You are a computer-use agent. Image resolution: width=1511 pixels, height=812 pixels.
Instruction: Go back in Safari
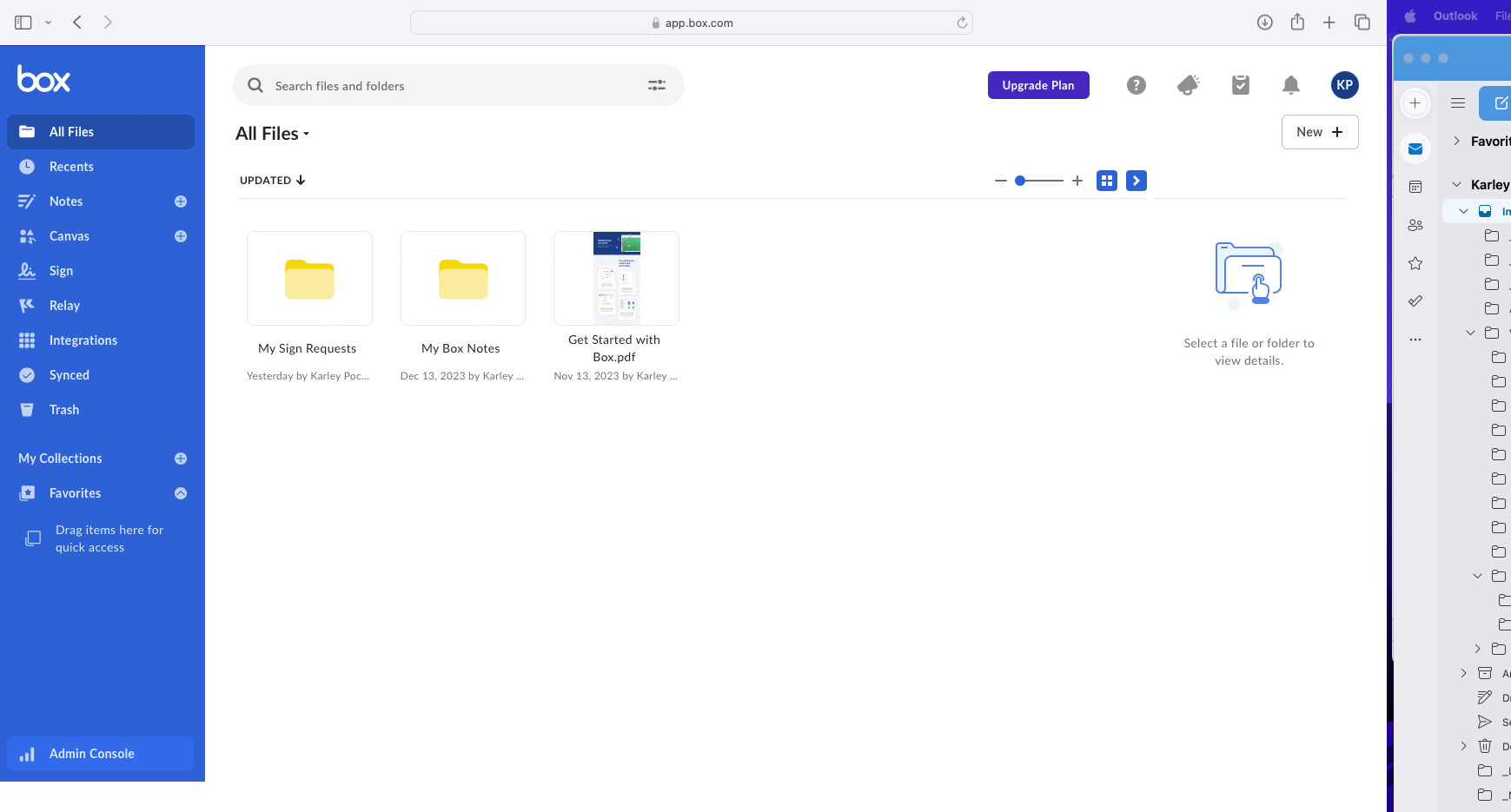coord(77,23)
